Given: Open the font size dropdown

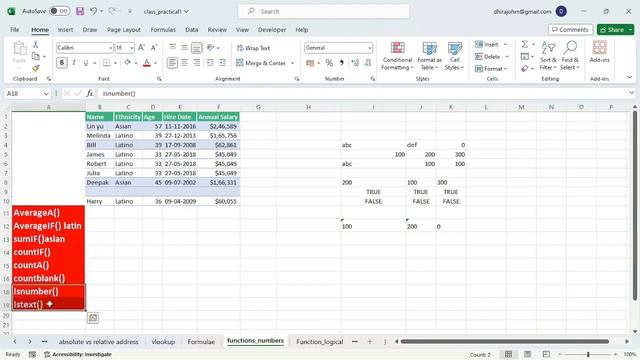Looking at the screenshot, I should 131,48.
